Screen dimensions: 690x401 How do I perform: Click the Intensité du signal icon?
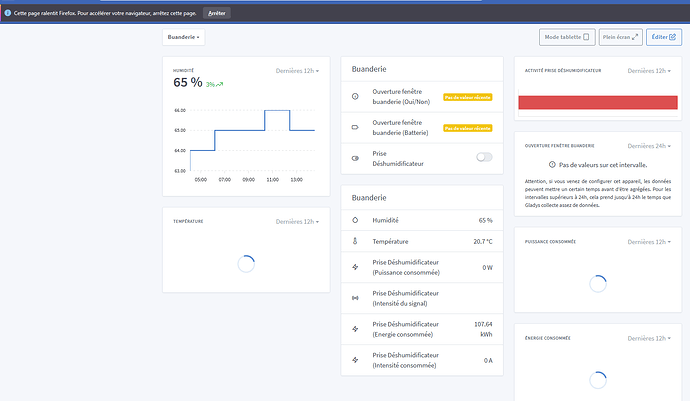(x=355, y=297)
